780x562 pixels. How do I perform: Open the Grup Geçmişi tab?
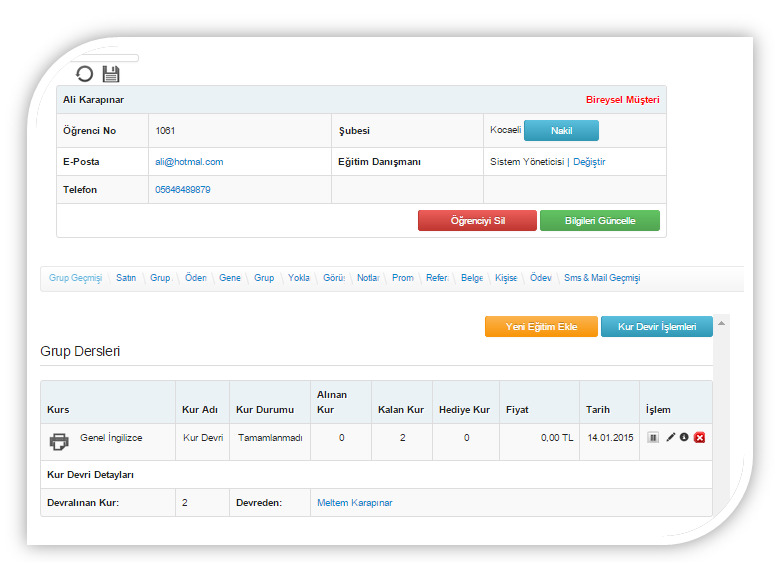(75, 278)
